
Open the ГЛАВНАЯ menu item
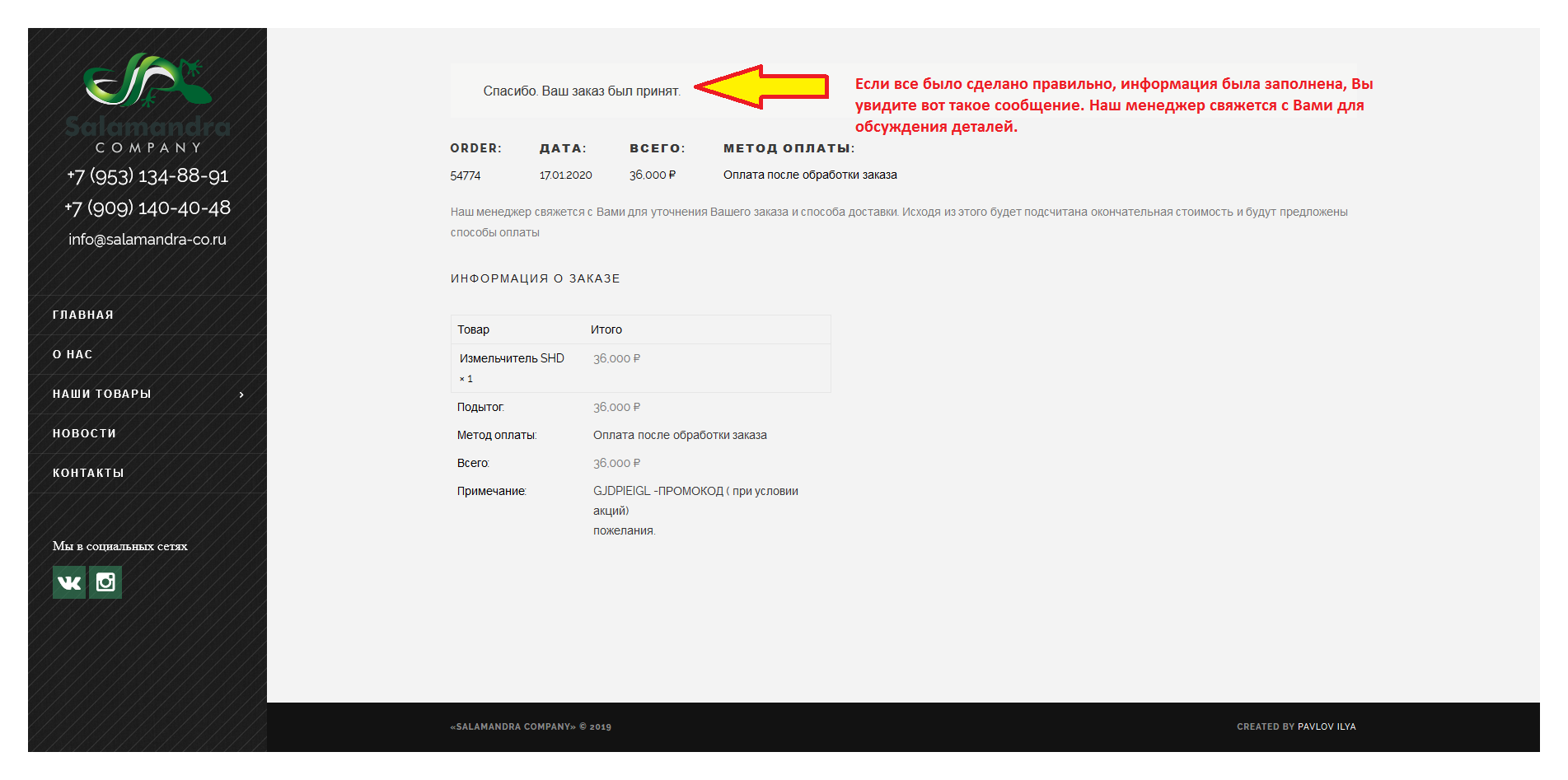[x=83, y=315]
